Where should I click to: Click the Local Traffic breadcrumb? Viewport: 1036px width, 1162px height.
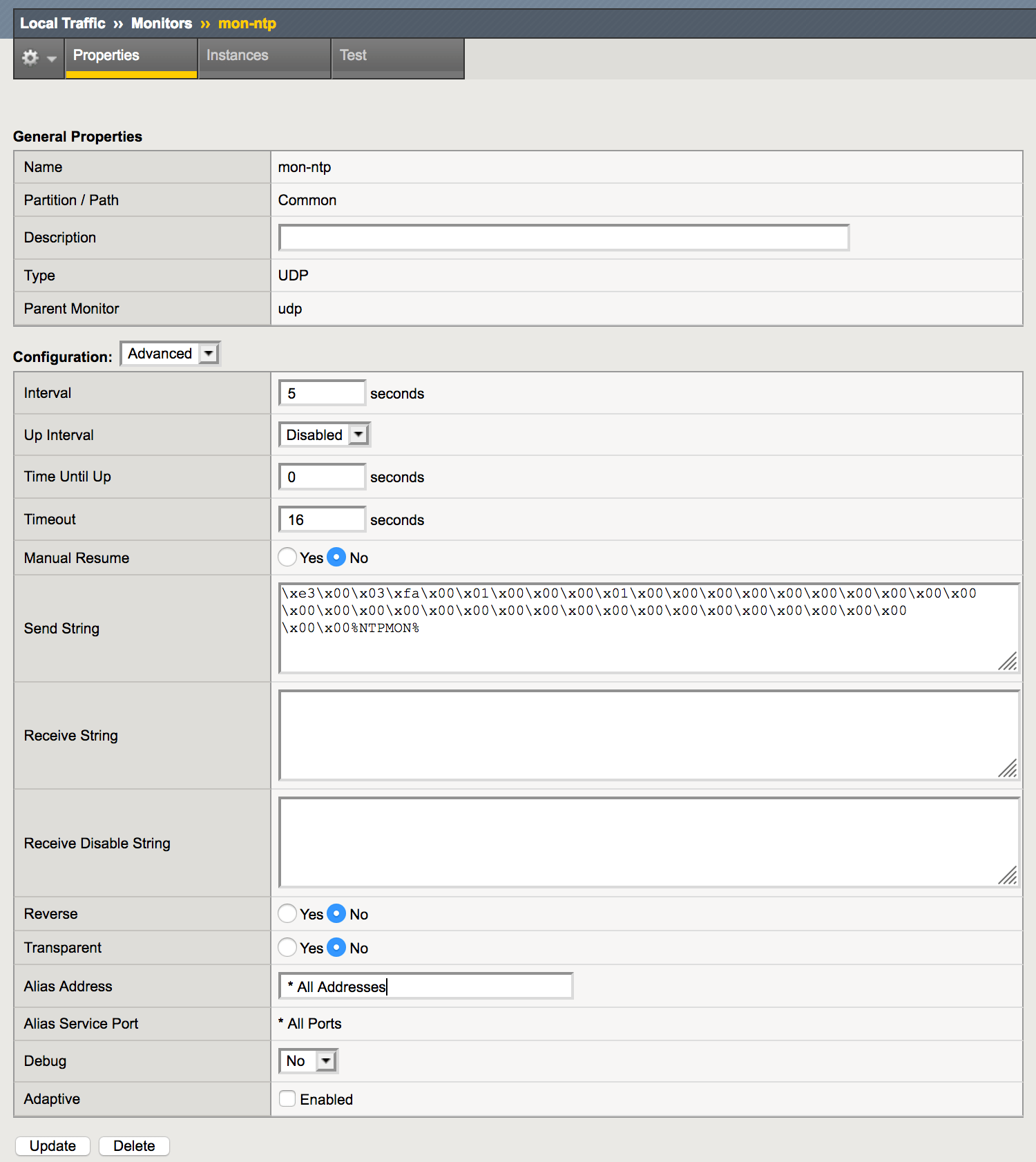pyautogui.click(x=63, y=23)
